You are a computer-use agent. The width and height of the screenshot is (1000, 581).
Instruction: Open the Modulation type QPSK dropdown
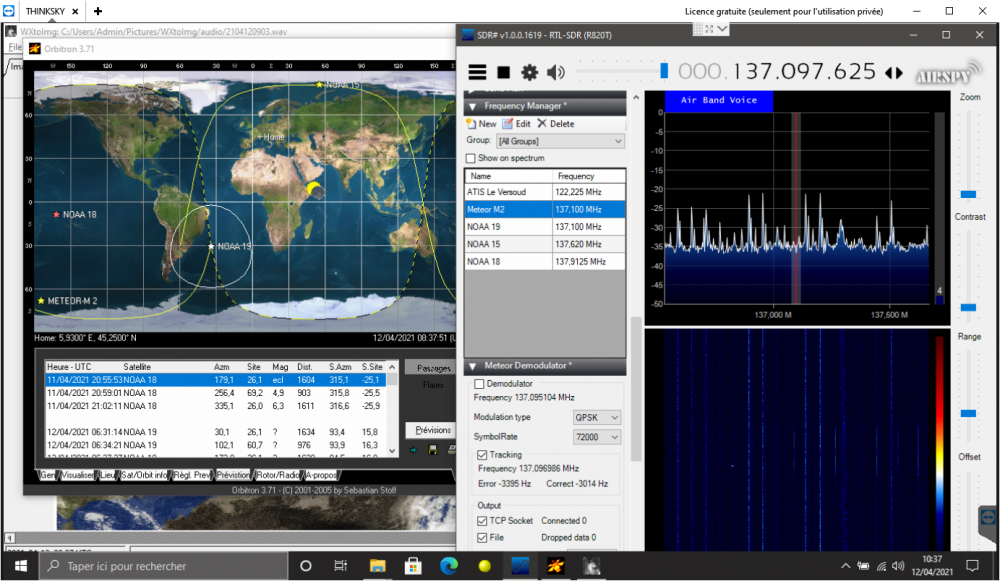[x=597, y=417]
